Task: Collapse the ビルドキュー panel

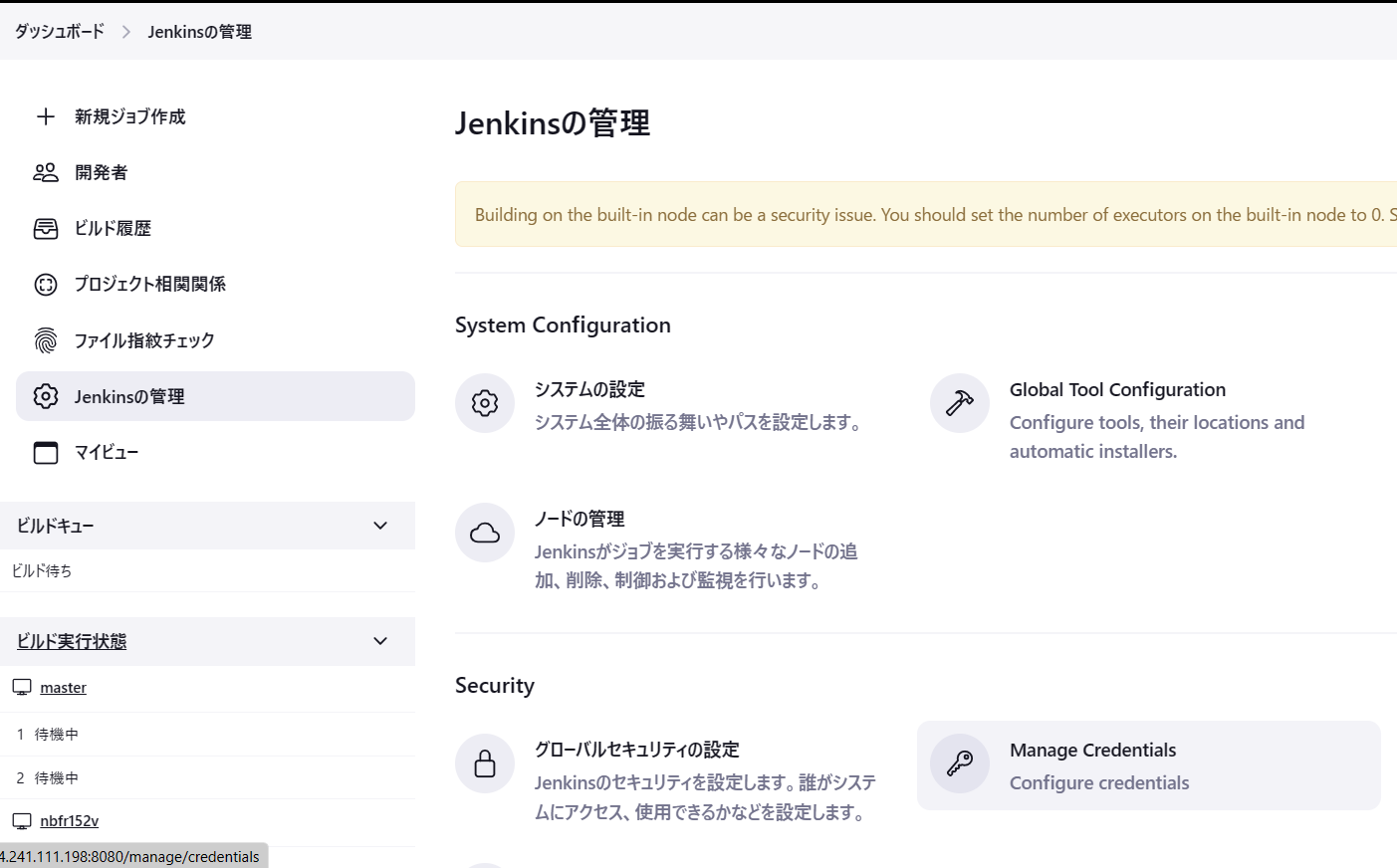Action: point(379,525)
